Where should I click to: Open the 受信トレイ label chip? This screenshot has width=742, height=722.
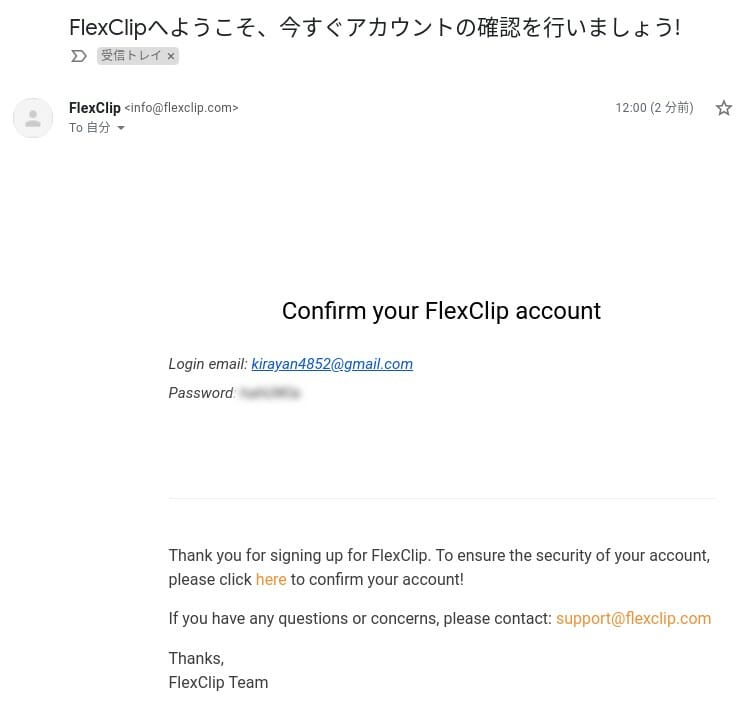pyautogui.click(x=131, y=56)
